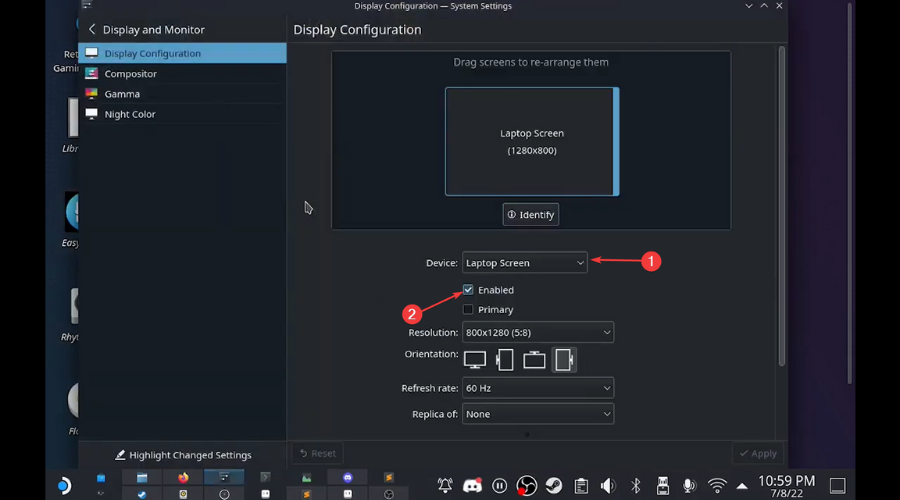Open Display Configuration in sidebar
The width and height of the screenshot is (900, 500).
click(183, 53)
